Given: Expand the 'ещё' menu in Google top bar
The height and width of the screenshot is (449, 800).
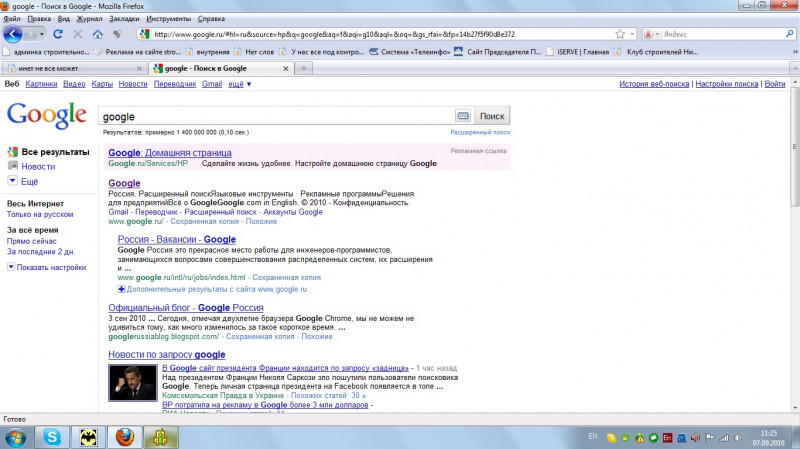Looking at the screenshot, I should (239, 84).
